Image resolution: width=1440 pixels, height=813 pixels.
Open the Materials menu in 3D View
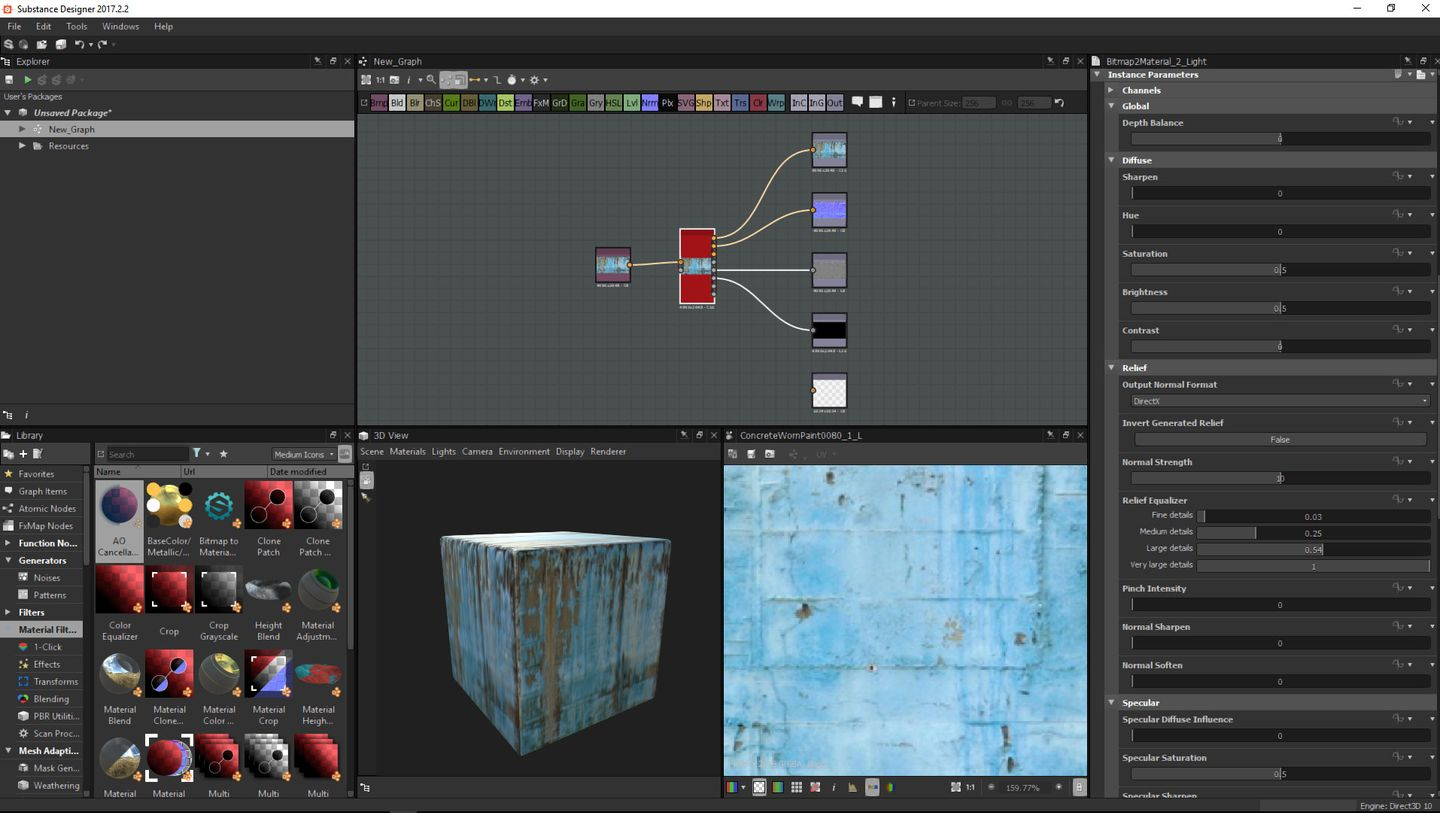click(x=407, y=452)
